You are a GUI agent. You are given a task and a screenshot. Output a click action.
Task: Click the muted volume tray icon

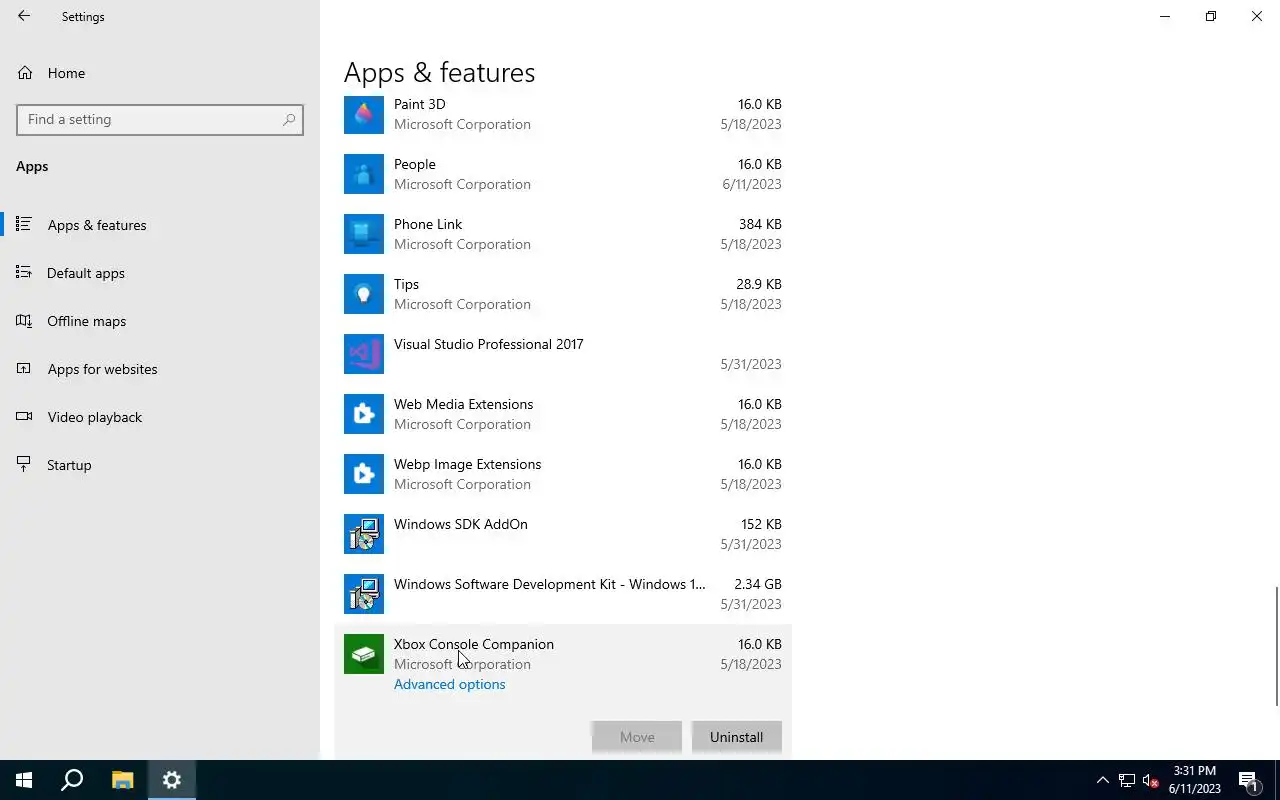[1150, 780]
